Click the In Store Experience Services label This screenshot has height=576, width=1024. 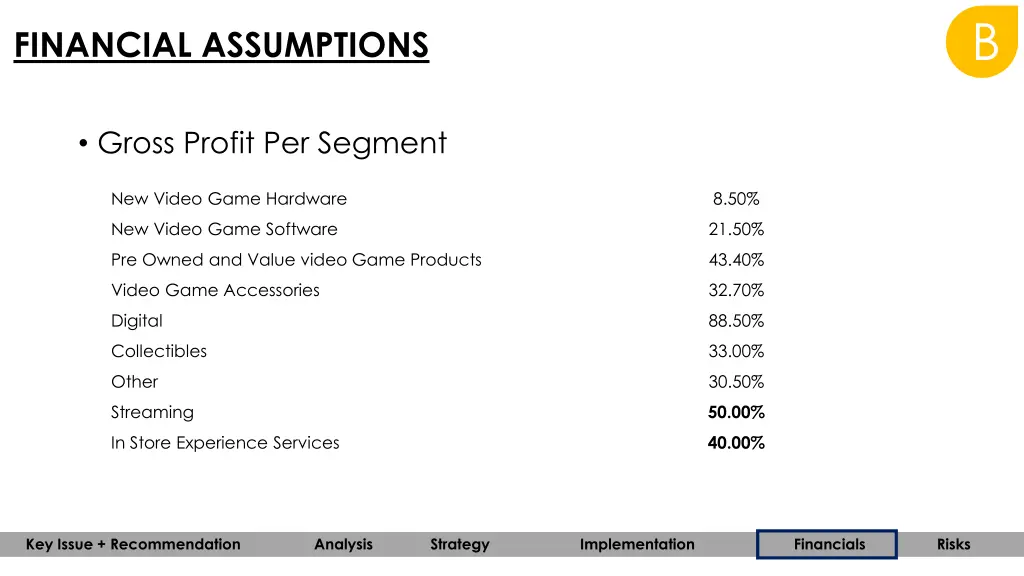click(225, 443)
